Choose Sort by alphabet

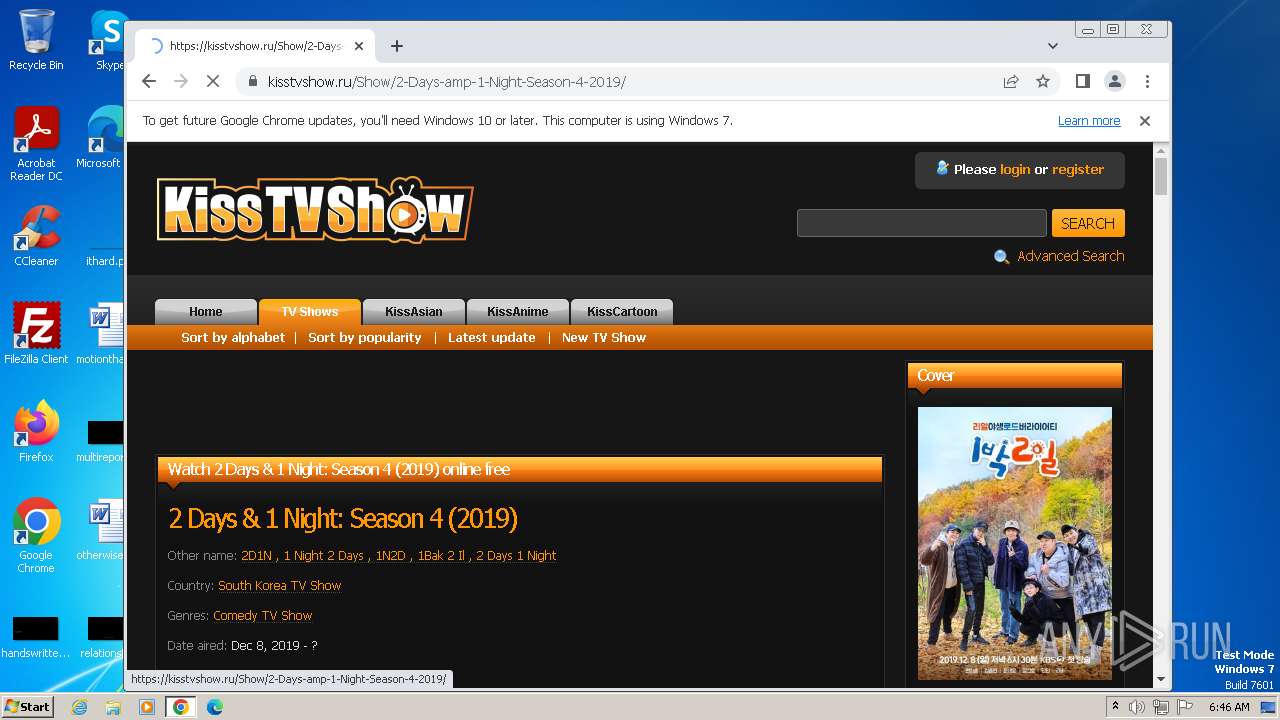pos(233,338)
